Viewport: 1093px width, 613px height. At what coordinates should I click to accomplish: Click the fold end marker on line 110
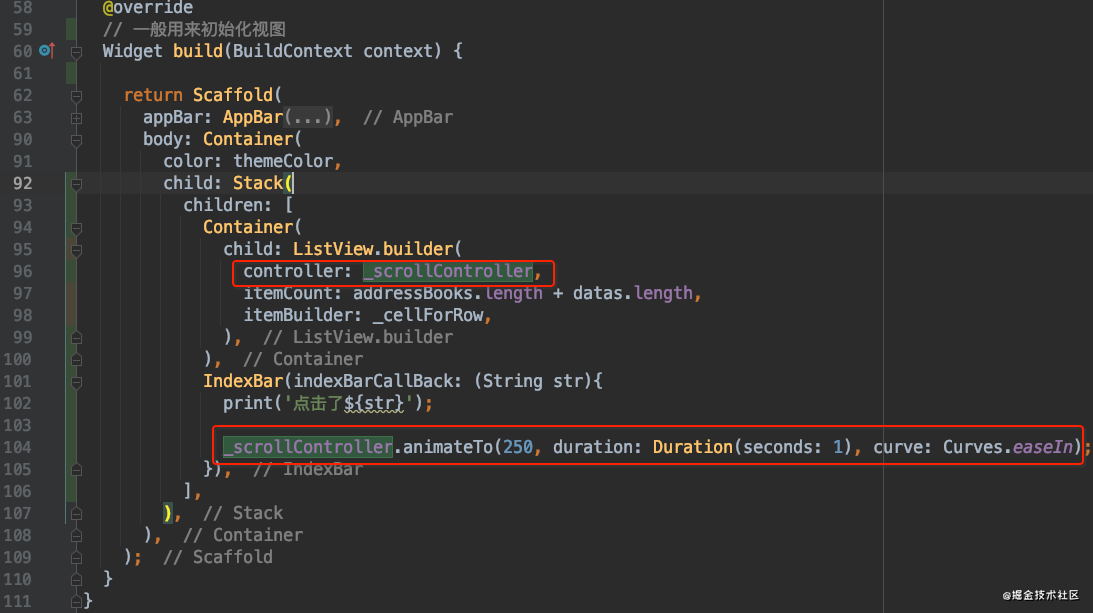coord(77,580)
